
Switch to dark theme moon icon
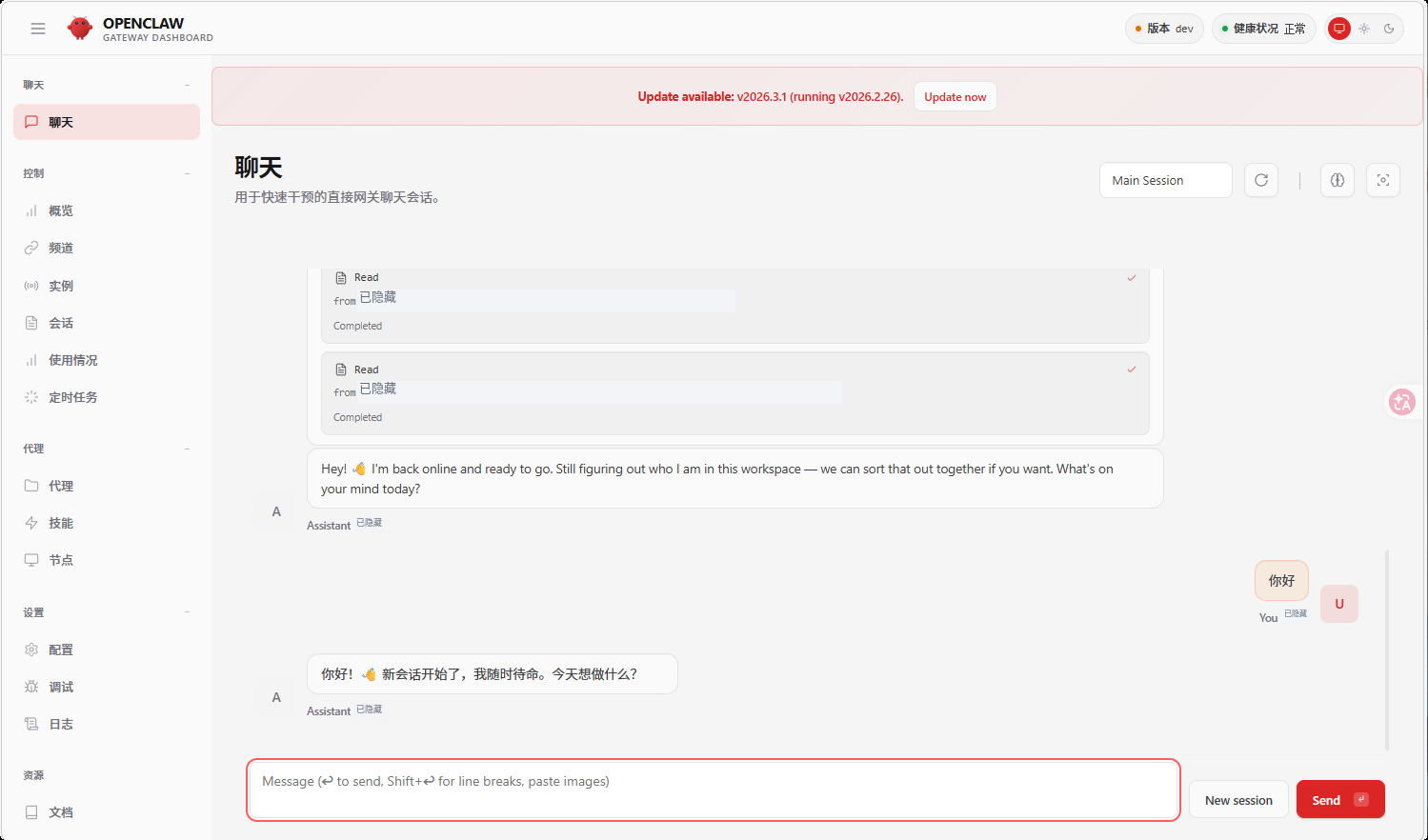pos(1389,29)
